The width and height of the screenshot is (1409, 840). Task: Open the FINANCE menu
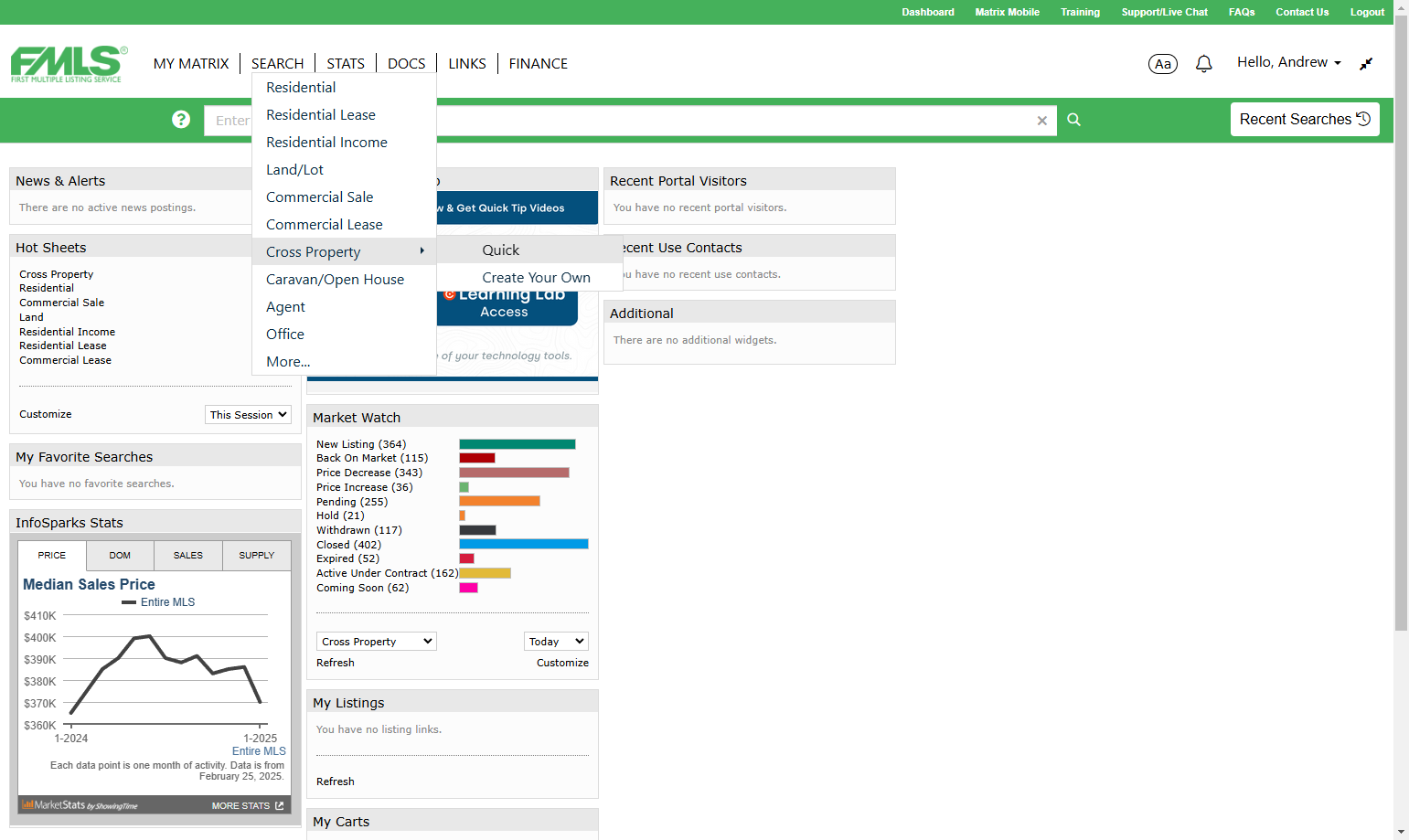point(539,64)
